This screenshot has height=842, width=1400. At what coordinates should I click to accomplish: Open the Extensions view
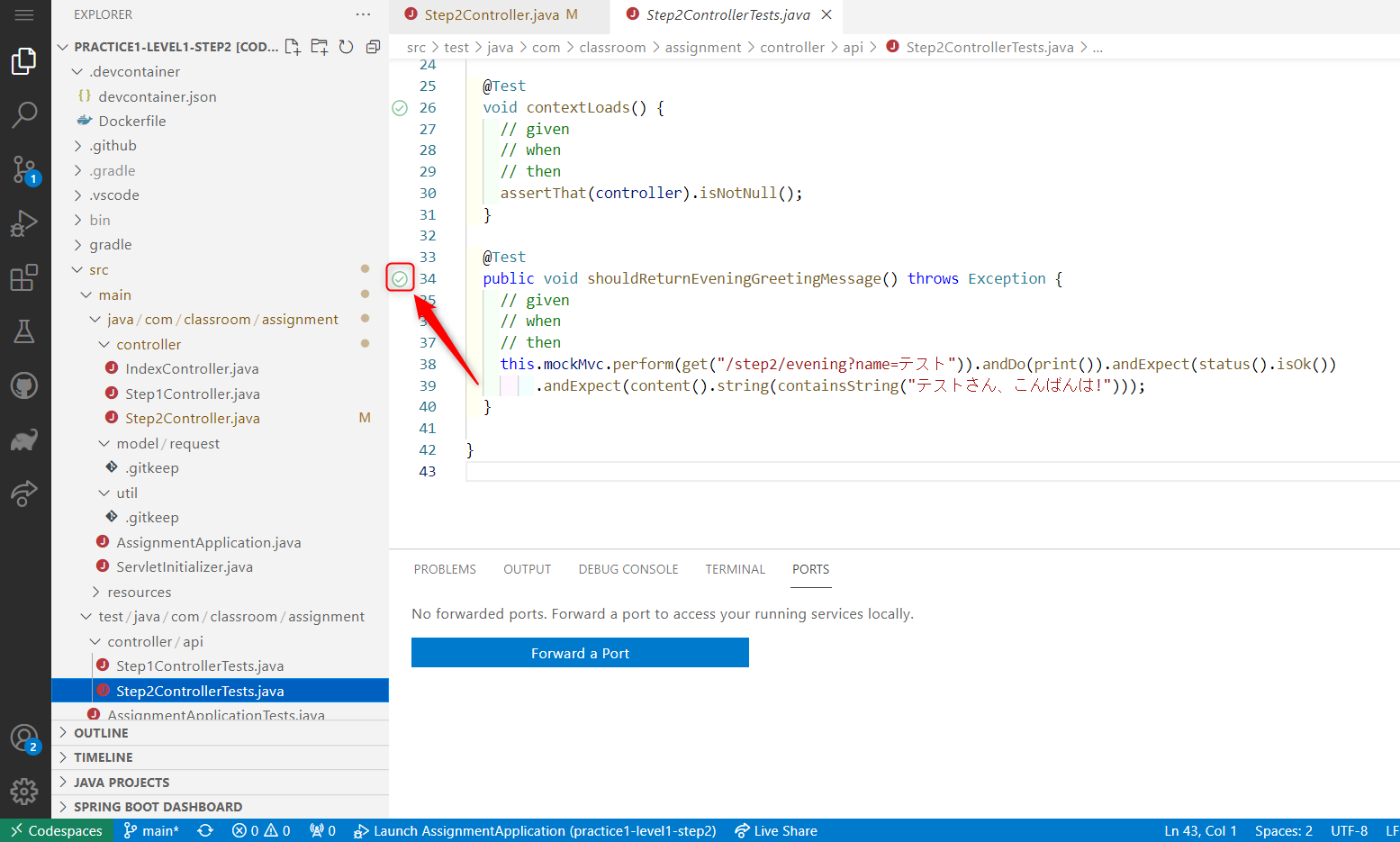(24, 277)
